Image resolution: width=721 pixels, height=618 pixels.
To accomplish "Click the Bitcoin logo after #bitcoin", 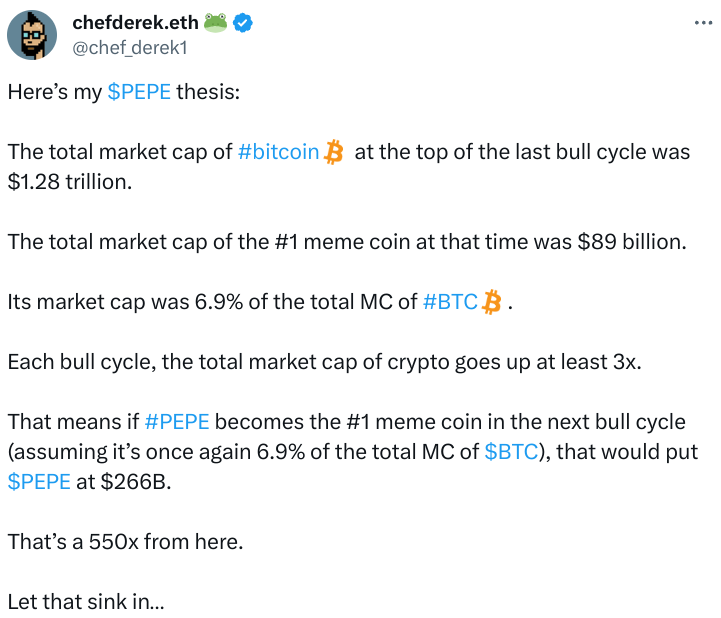I will click(334, 152).
